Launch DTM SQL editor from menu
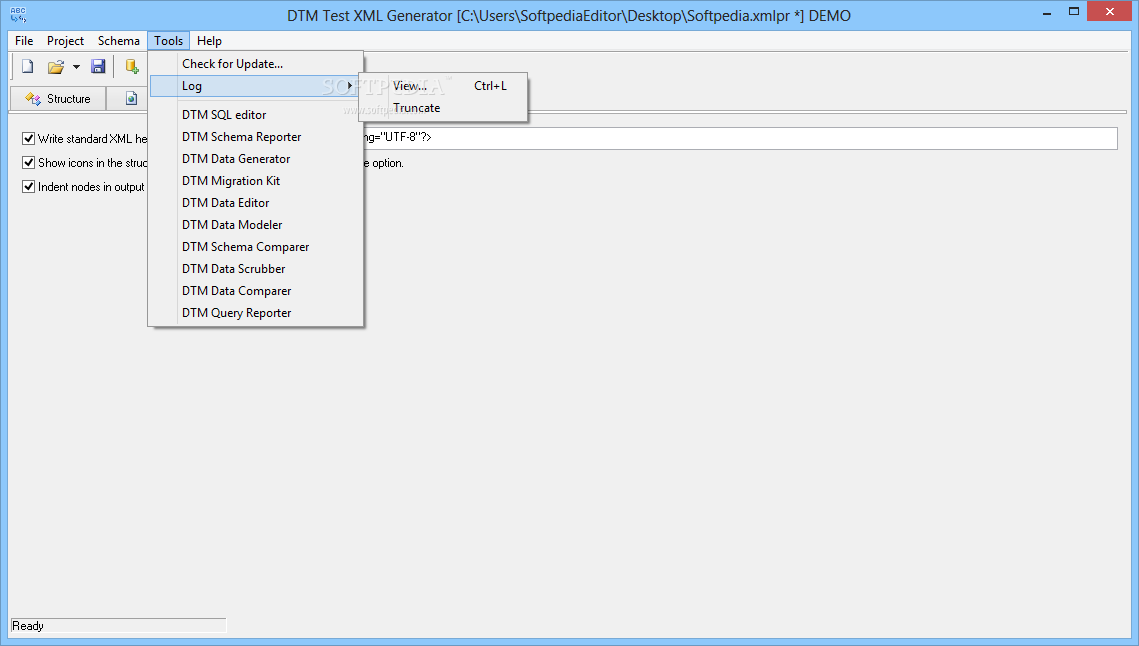Image resolution: width=1139 pixels, height=646 pixels. click(256, 115)
